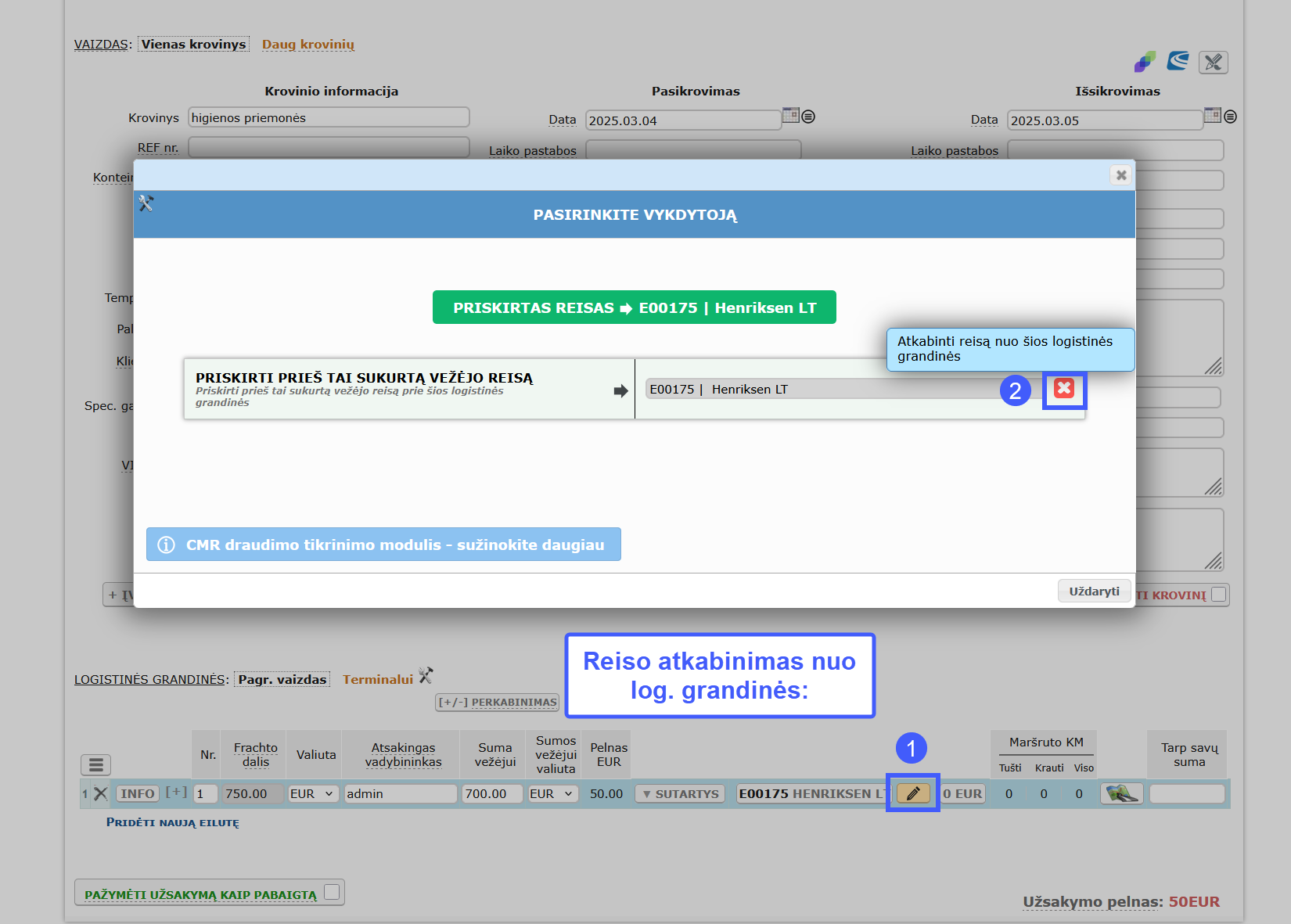The width and height of the screenshot is (1291, 924).
Task: Open Išsikrovimas date calendar icon
Action: 1213,116
